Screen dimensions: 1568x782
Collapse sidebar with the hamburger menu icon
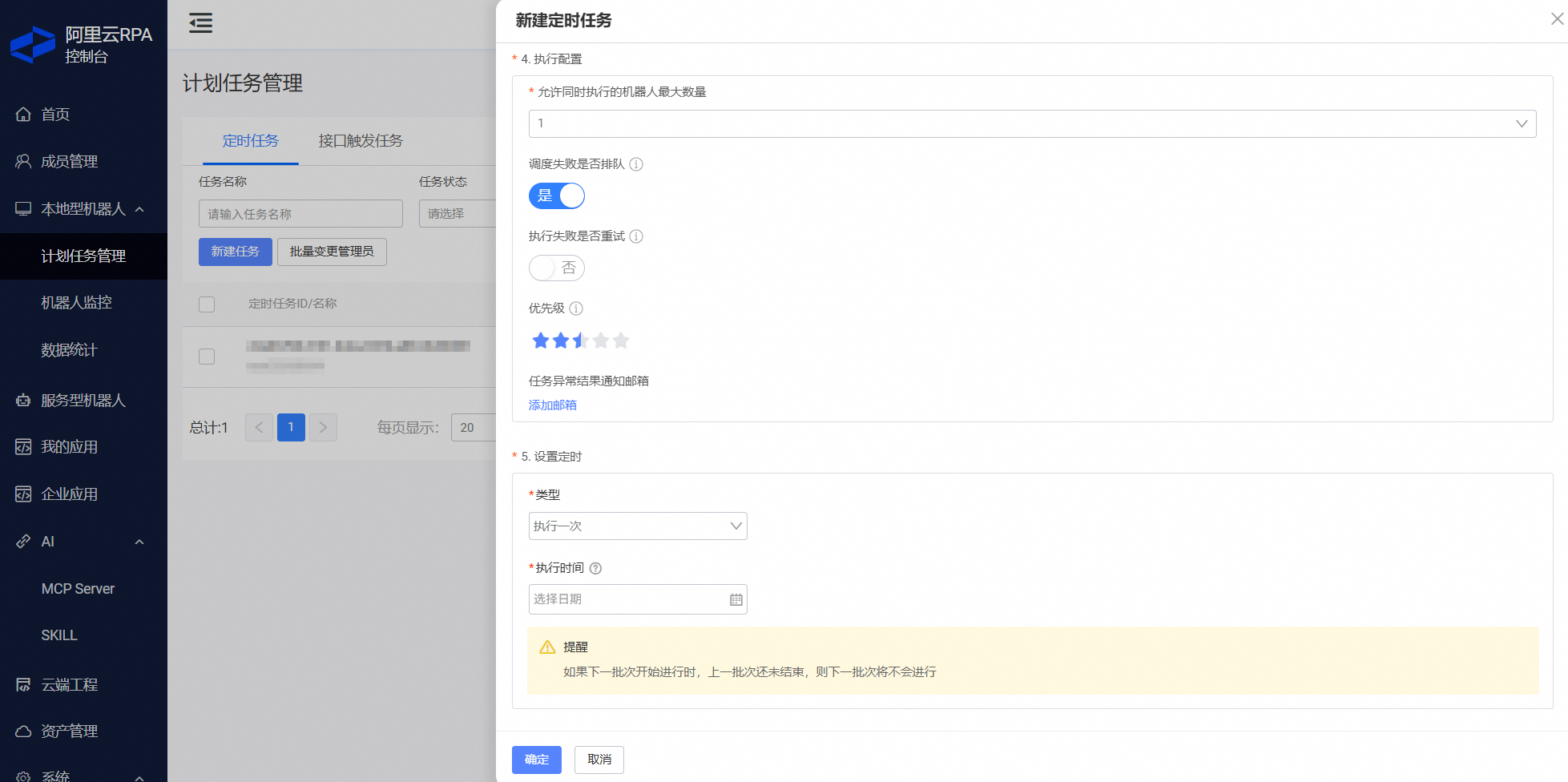[200, 23]
